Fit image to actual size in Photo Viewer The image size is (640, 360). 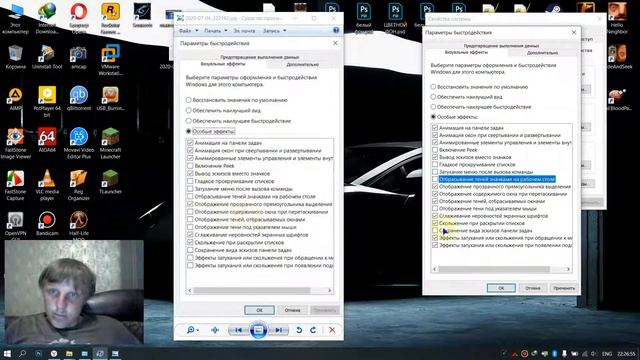point(215,330)
